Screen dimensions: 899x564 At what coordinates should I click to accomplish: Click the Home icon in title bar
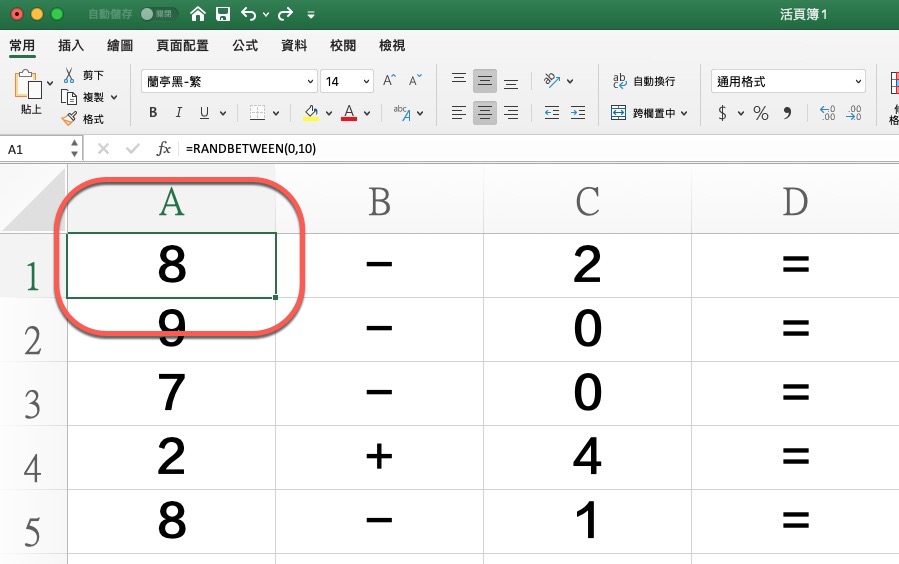tap(199, 15)
